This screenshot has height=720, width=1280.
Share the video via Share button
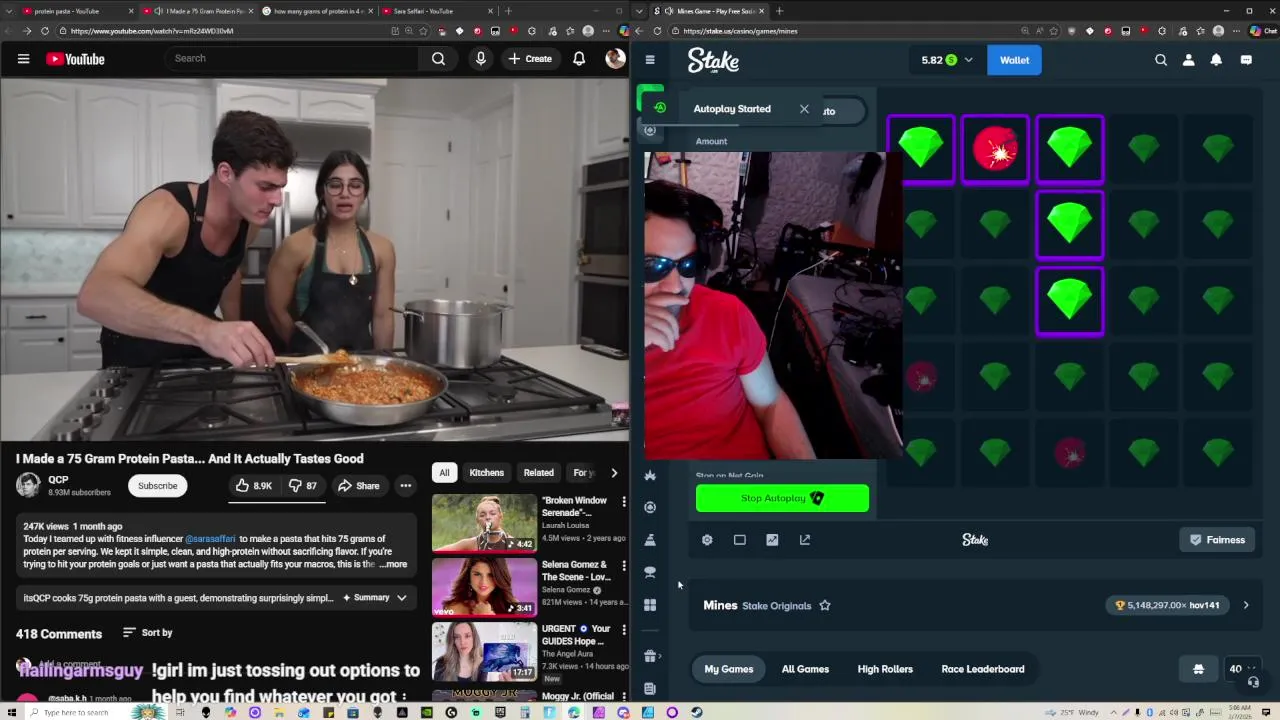pyautogui.click(x=358, y=486)
